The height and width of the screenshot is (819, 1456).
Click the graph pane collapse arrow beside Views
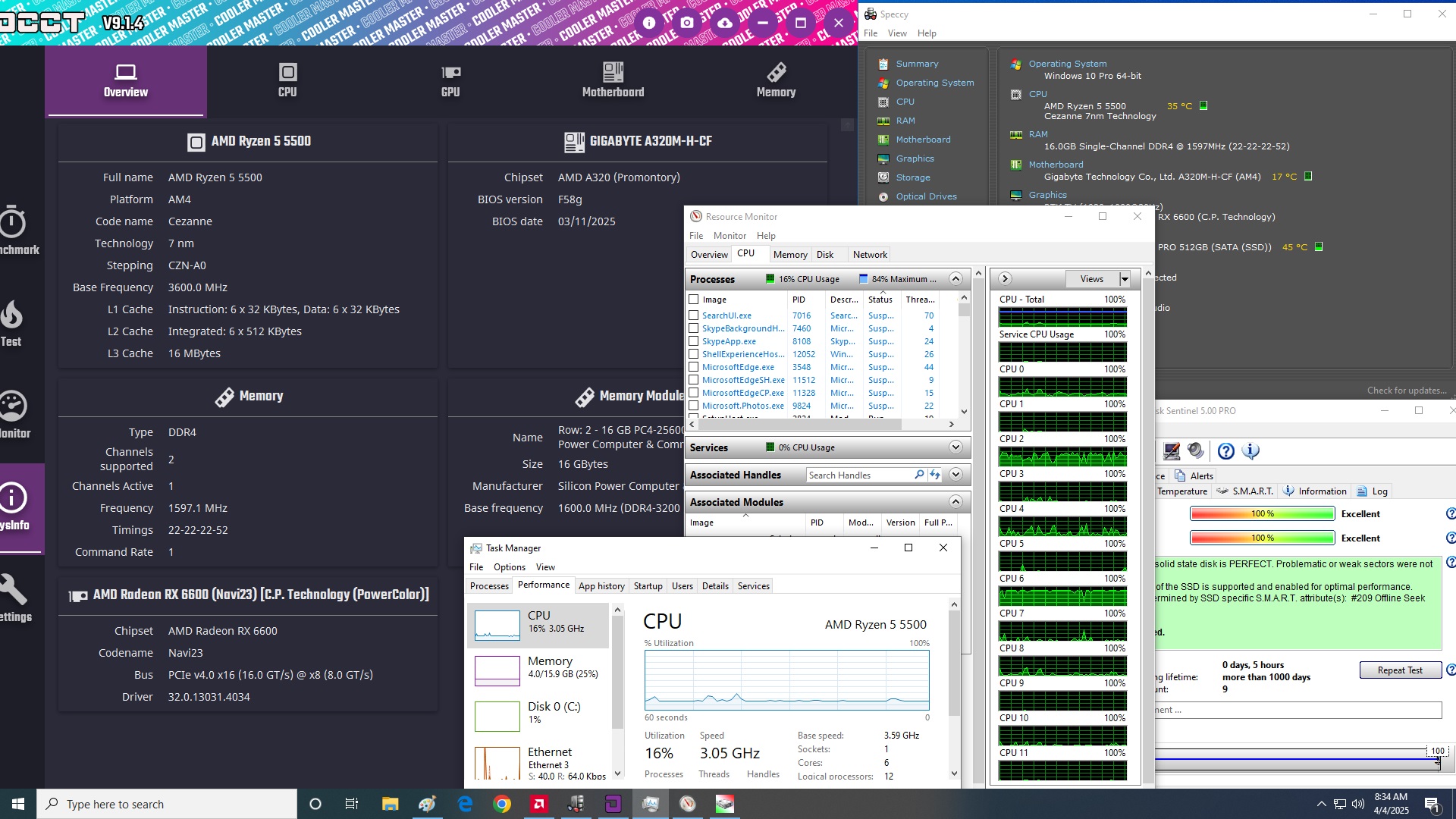point(1005,278)
